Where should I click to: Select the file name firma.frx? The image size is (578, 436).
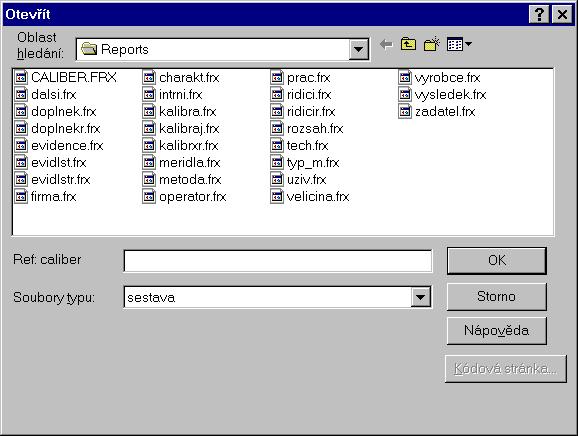click(53, 196)
